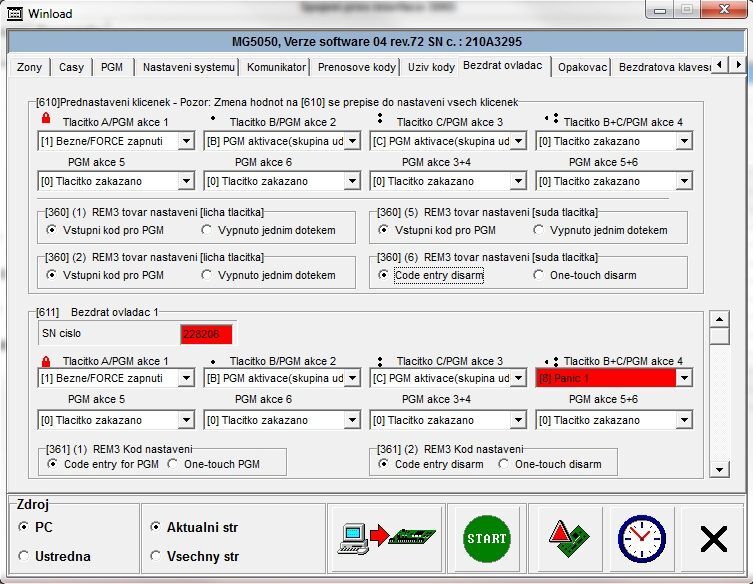Open the Nastaveni systemu tab
Viewport: 753px width, 584px height.
click(x=189, y=67)
